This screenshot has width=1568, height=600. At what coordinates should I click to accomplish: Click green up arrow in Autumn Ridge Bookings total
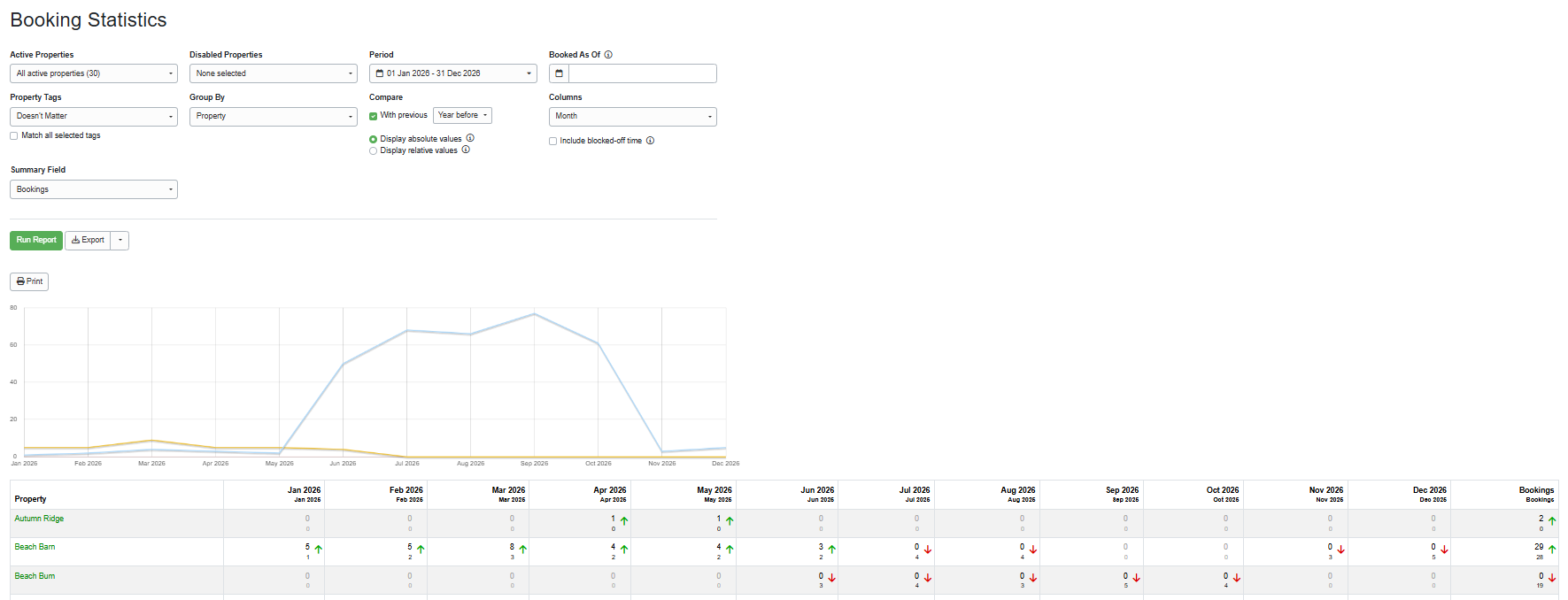click(1552, 521)
